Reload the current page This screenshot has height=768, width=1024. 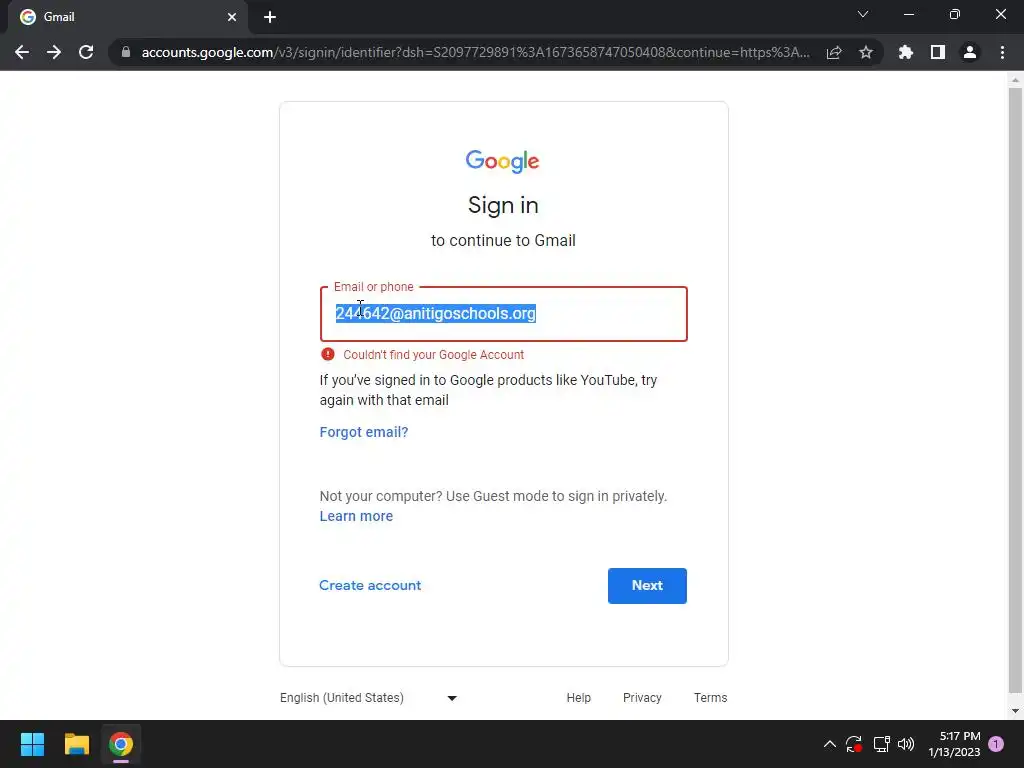point(86,52)
